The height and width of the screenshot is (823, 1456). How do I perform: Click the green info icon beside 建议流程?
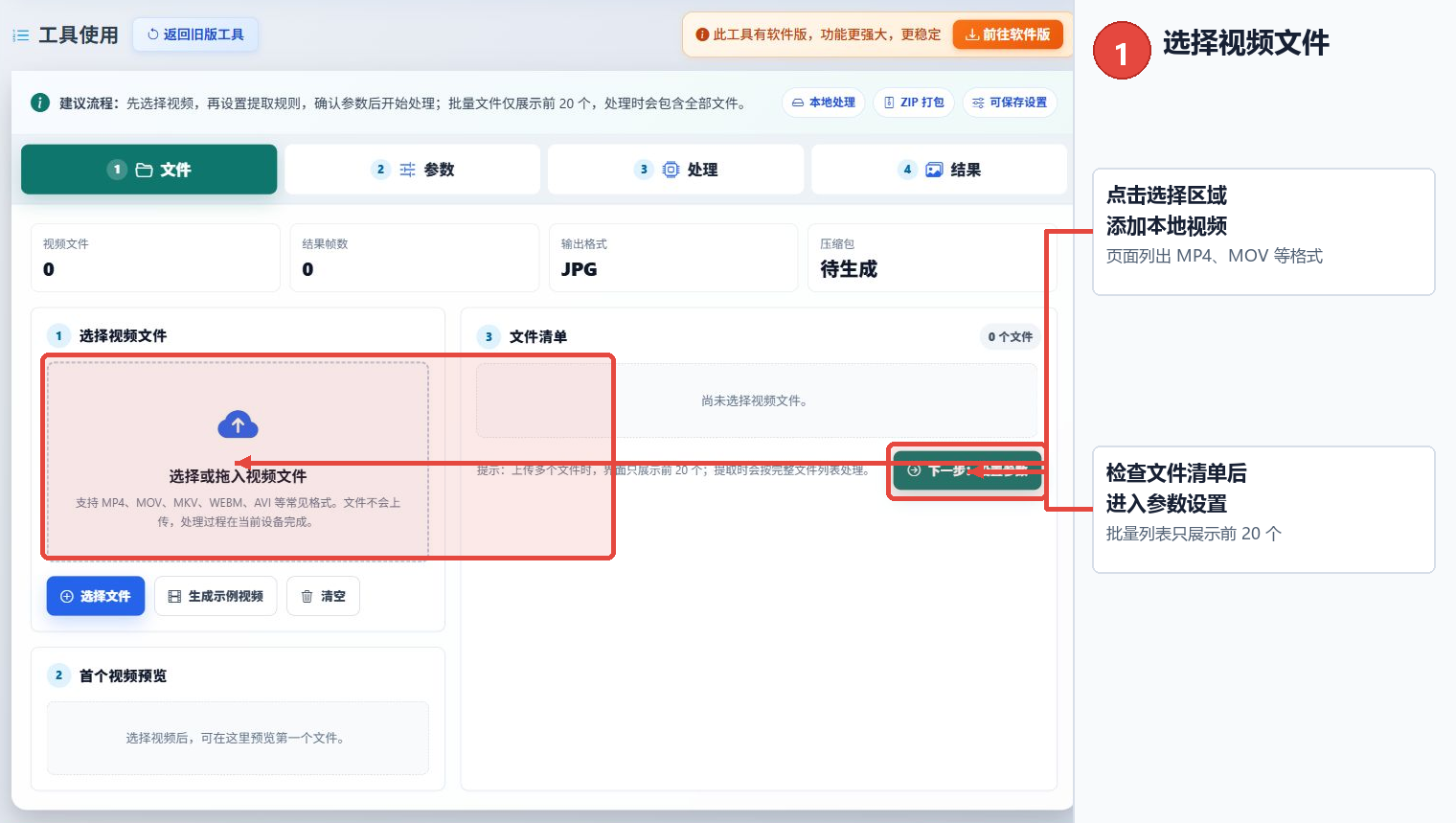click(x=40, y=103)
